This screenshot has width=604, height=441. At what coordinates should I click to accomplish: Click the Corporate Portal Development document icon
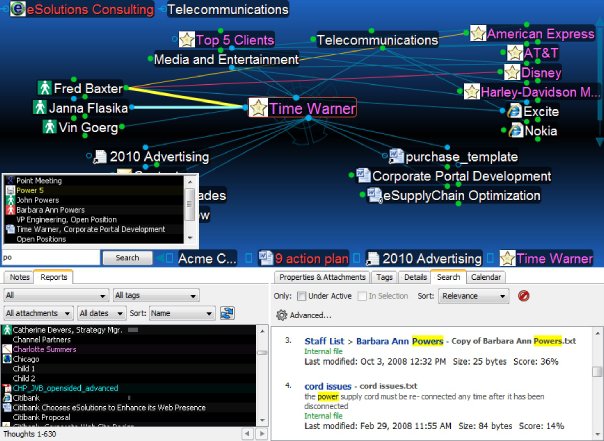point(363,176)
